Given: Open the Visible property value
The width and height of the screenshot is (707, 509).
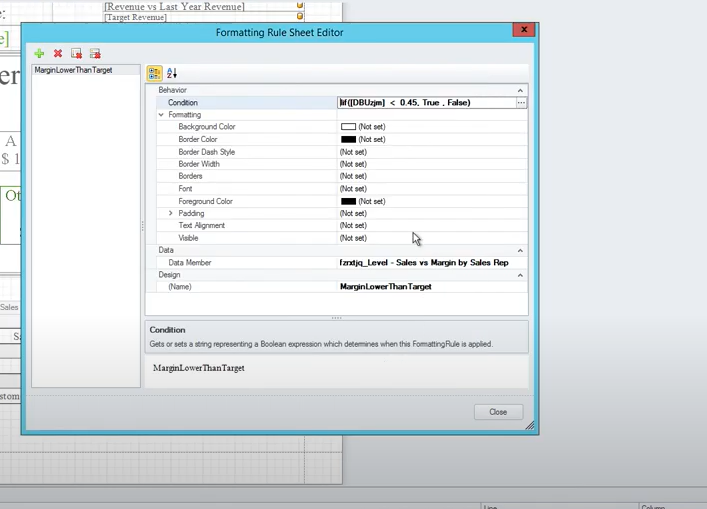Looking at the screenshot, I should 432,238.
